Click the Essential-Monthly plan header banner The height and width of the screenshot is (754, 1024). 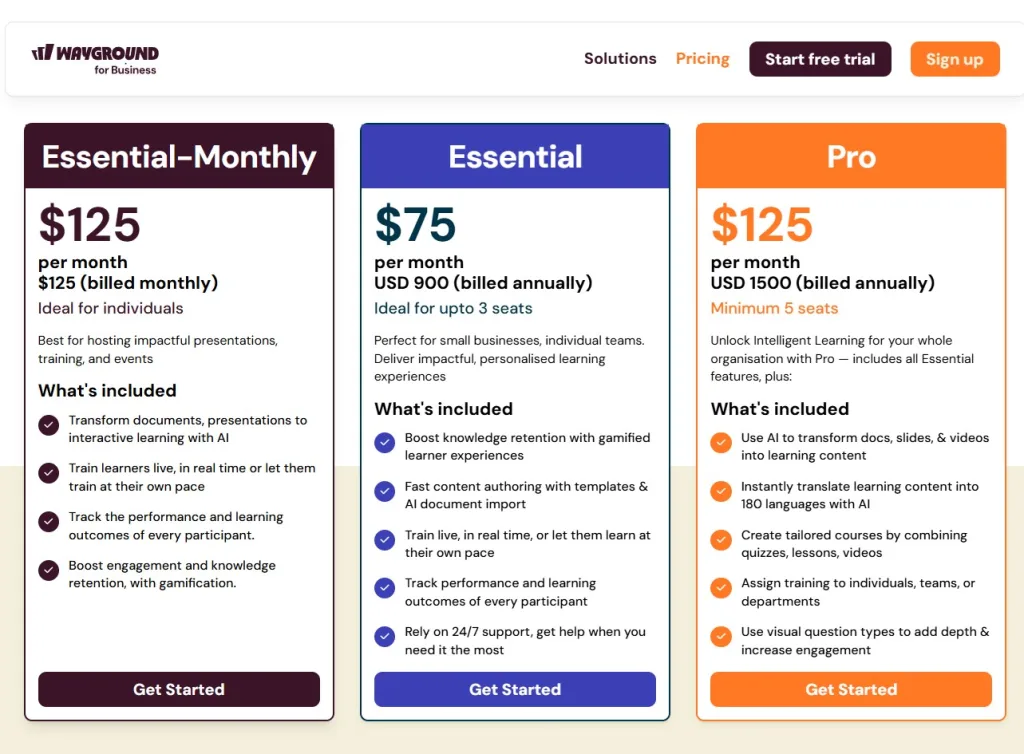tap(179, 157)
